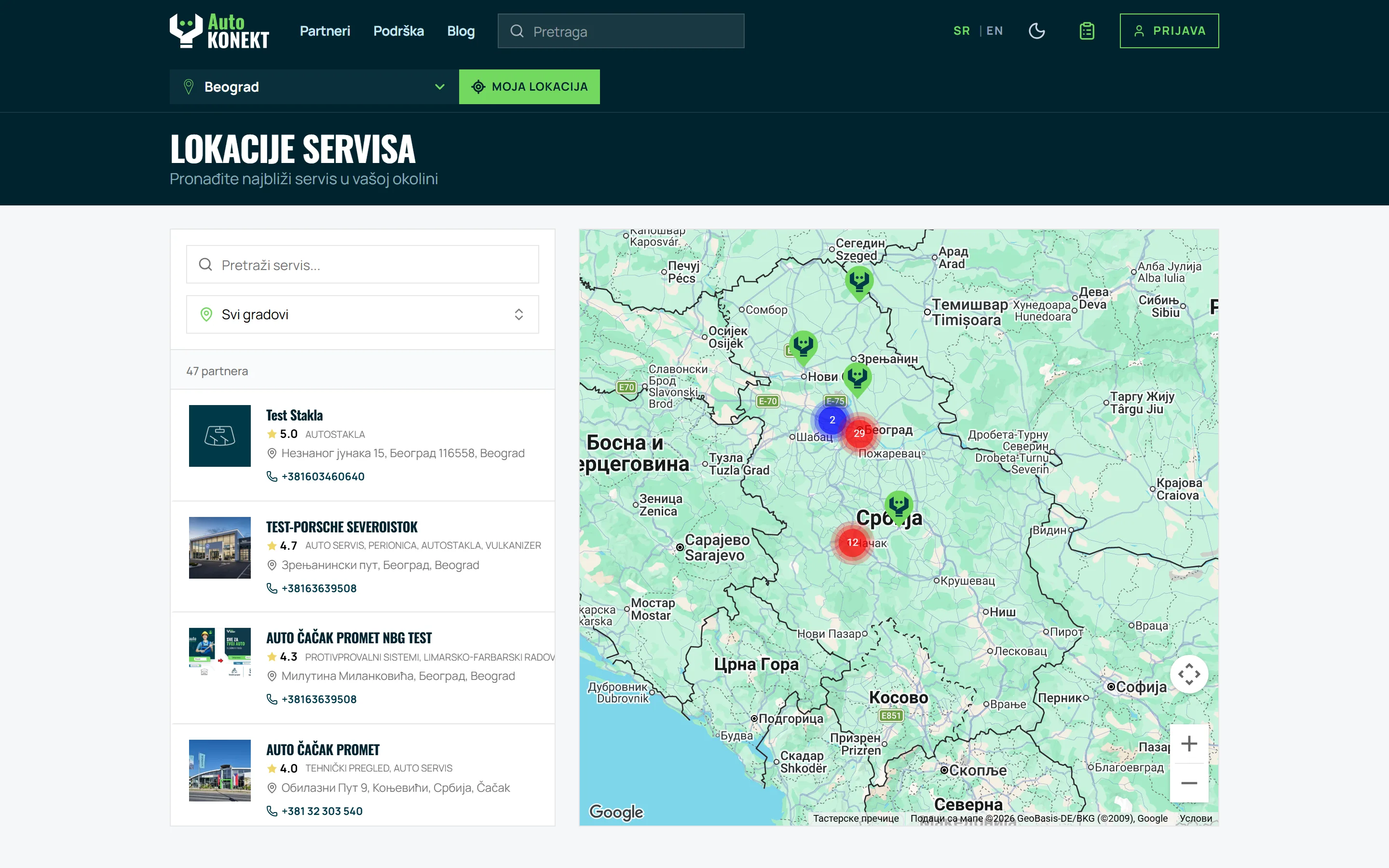Click the address Обилазни Пут 9, Коњевићи
Viewport: 1389px width, 868px height.
tap(395, 788)
